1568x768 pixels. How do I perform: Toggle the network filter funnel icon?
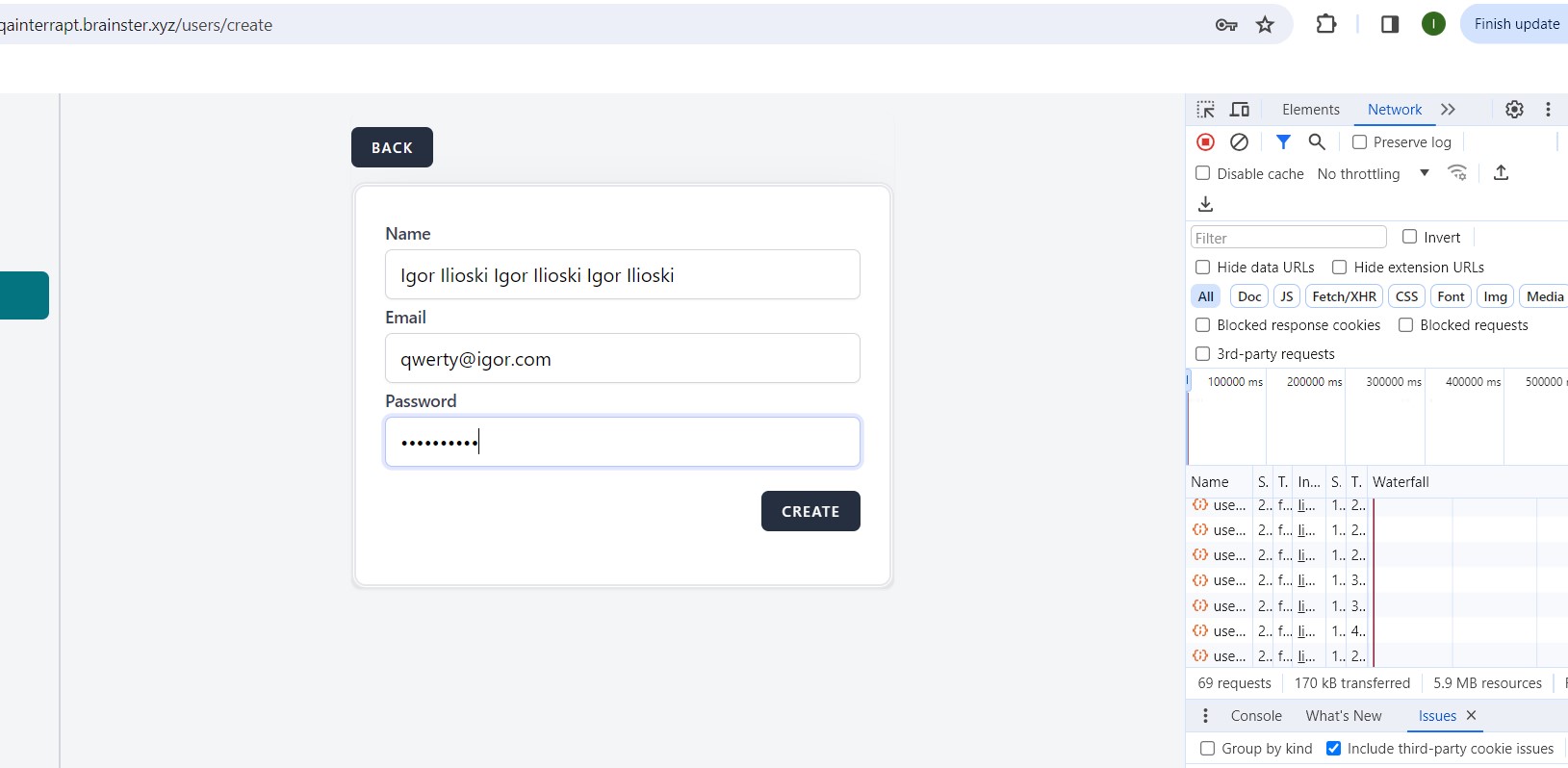click(x=1283, y=142)
